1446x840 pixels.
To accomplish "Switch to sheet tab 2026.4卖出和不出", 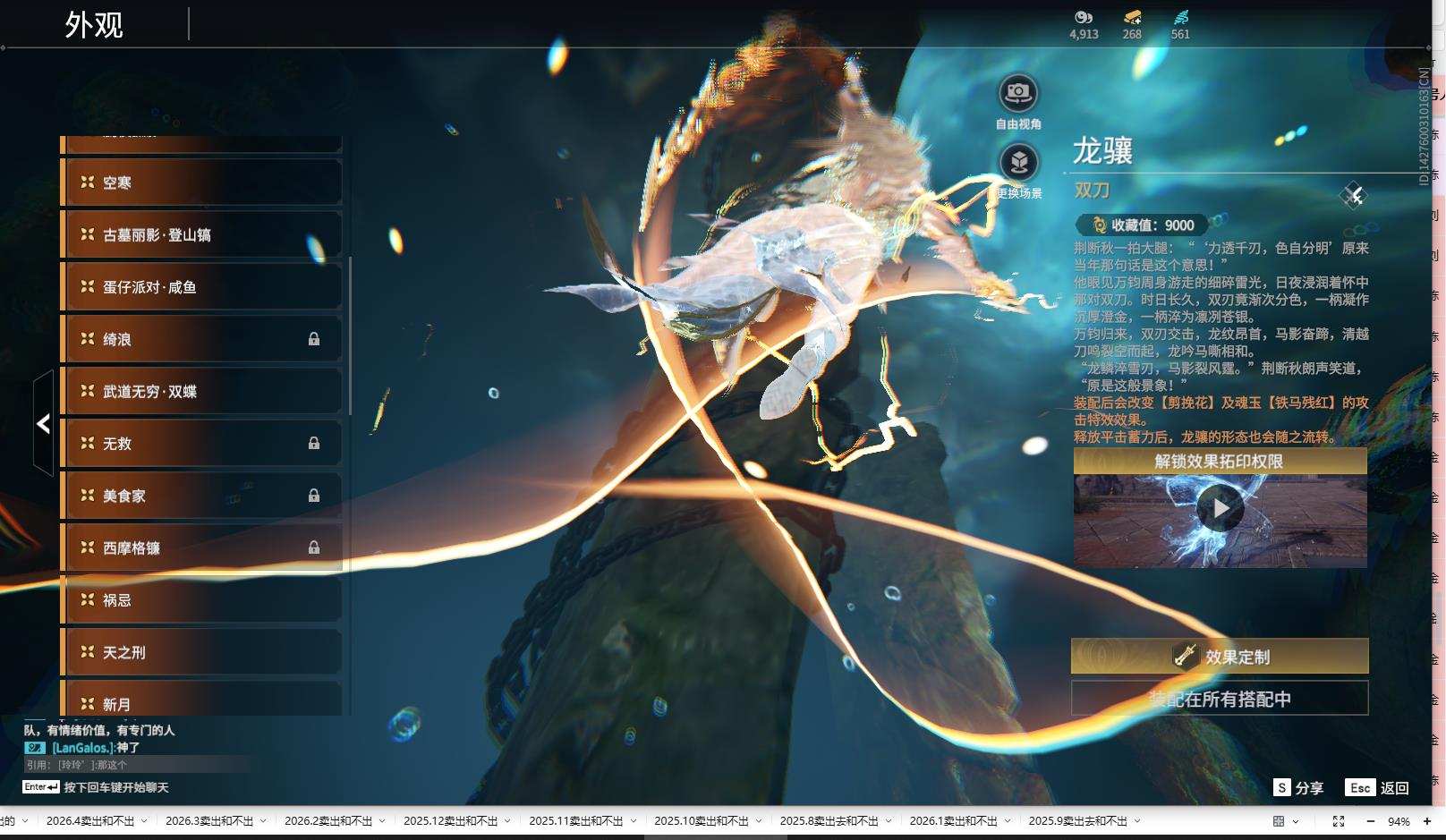I will tap(90, 821).
